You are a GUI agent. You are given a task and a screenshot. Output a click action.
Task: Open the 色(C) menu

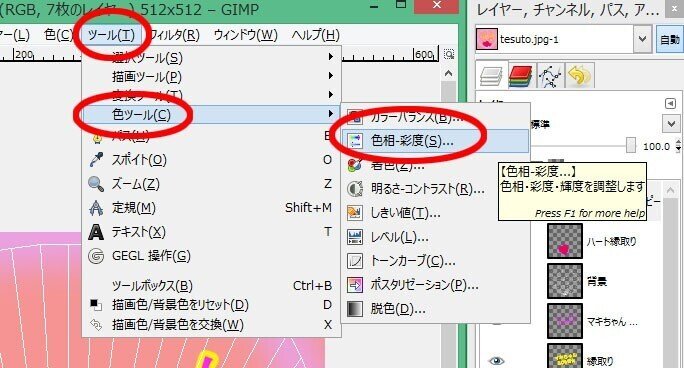[x=58, y=35]
